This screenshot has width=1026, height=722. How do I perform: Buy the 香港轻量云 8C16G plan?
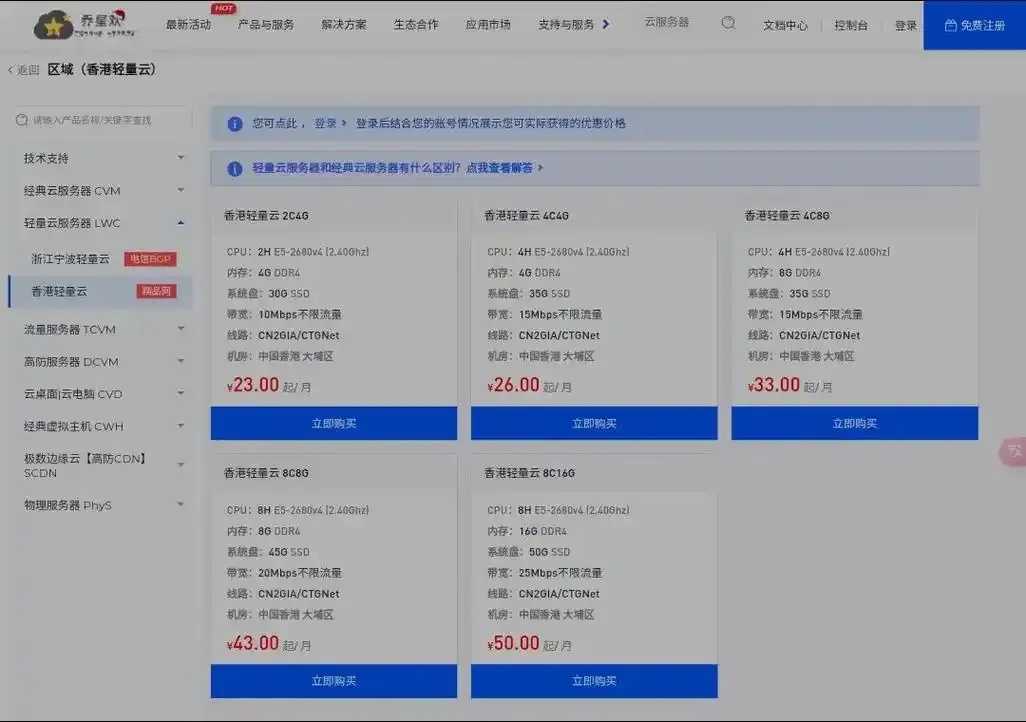594,681
